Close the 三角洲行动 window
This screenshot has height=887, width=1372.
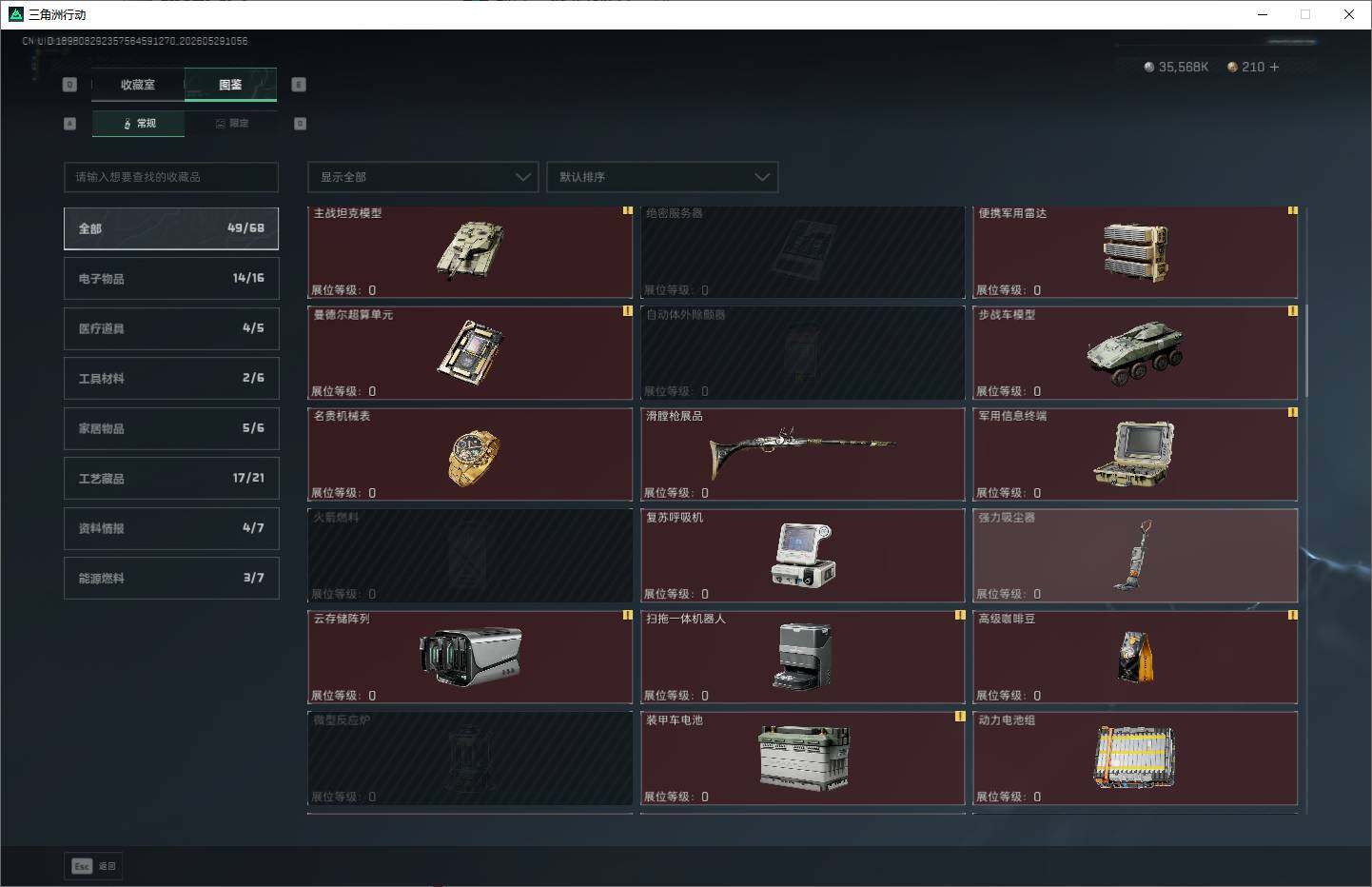pos(1349,14)
